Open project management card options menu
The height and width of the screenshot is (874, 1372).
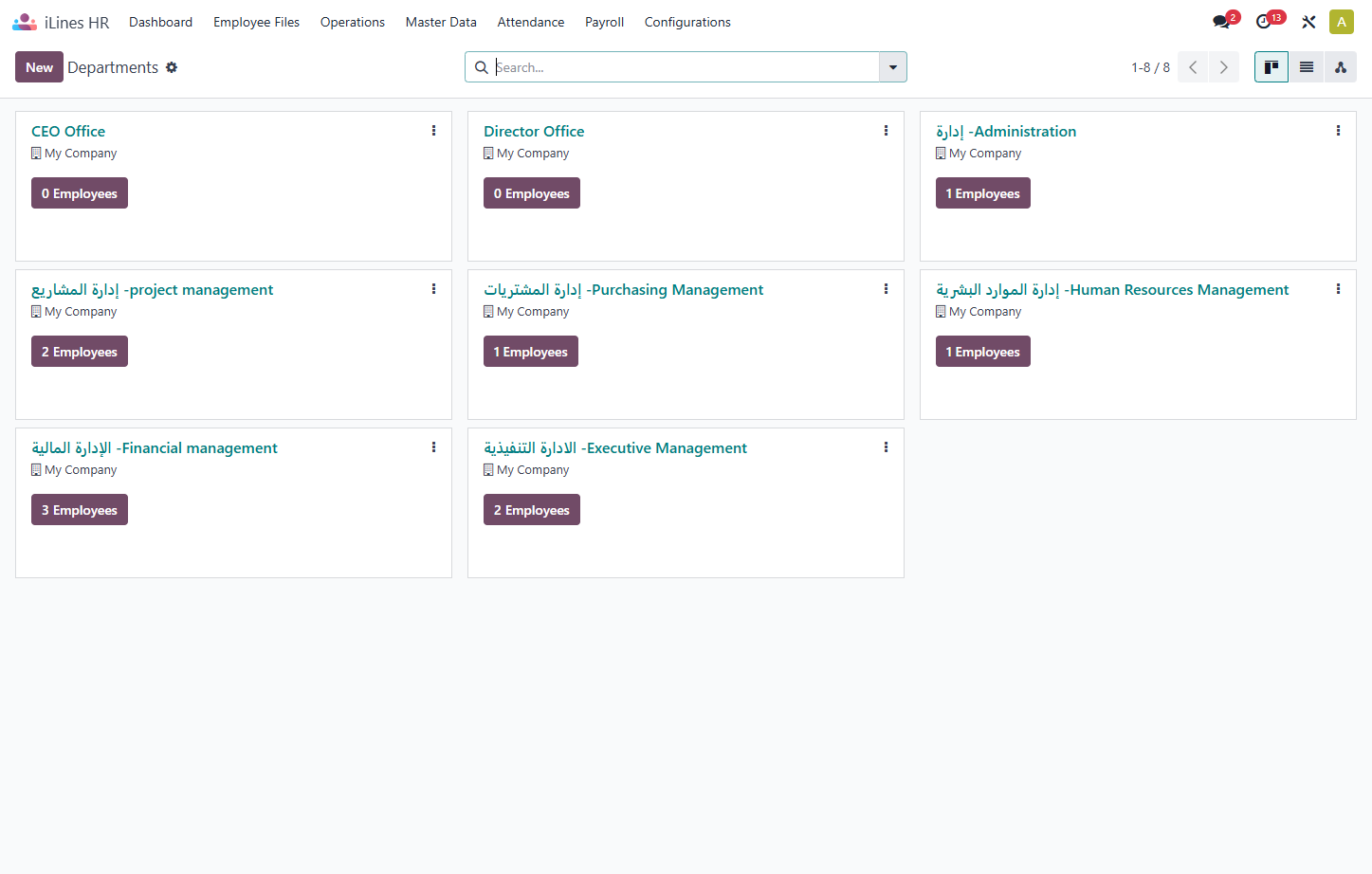tap(434, 289)
